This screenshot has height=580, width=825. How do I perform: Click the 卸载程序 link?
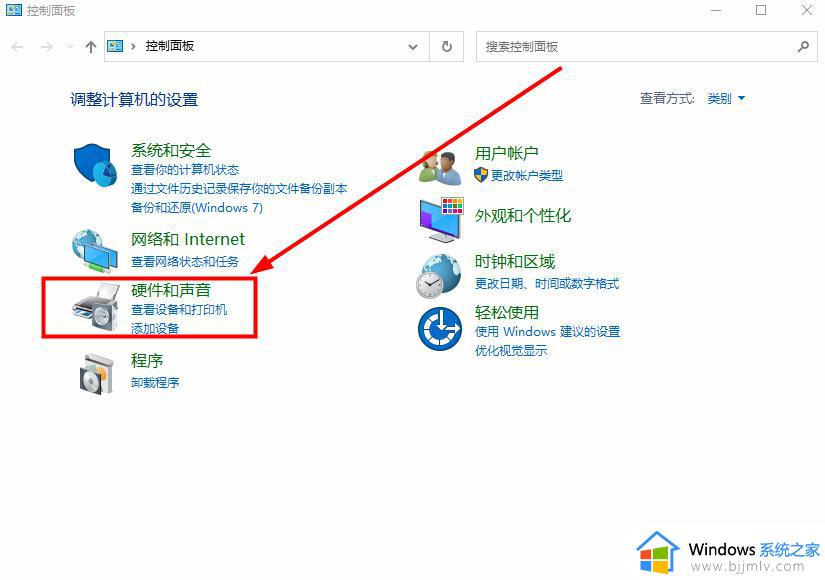pyautogui.click(x=155, y=383)
